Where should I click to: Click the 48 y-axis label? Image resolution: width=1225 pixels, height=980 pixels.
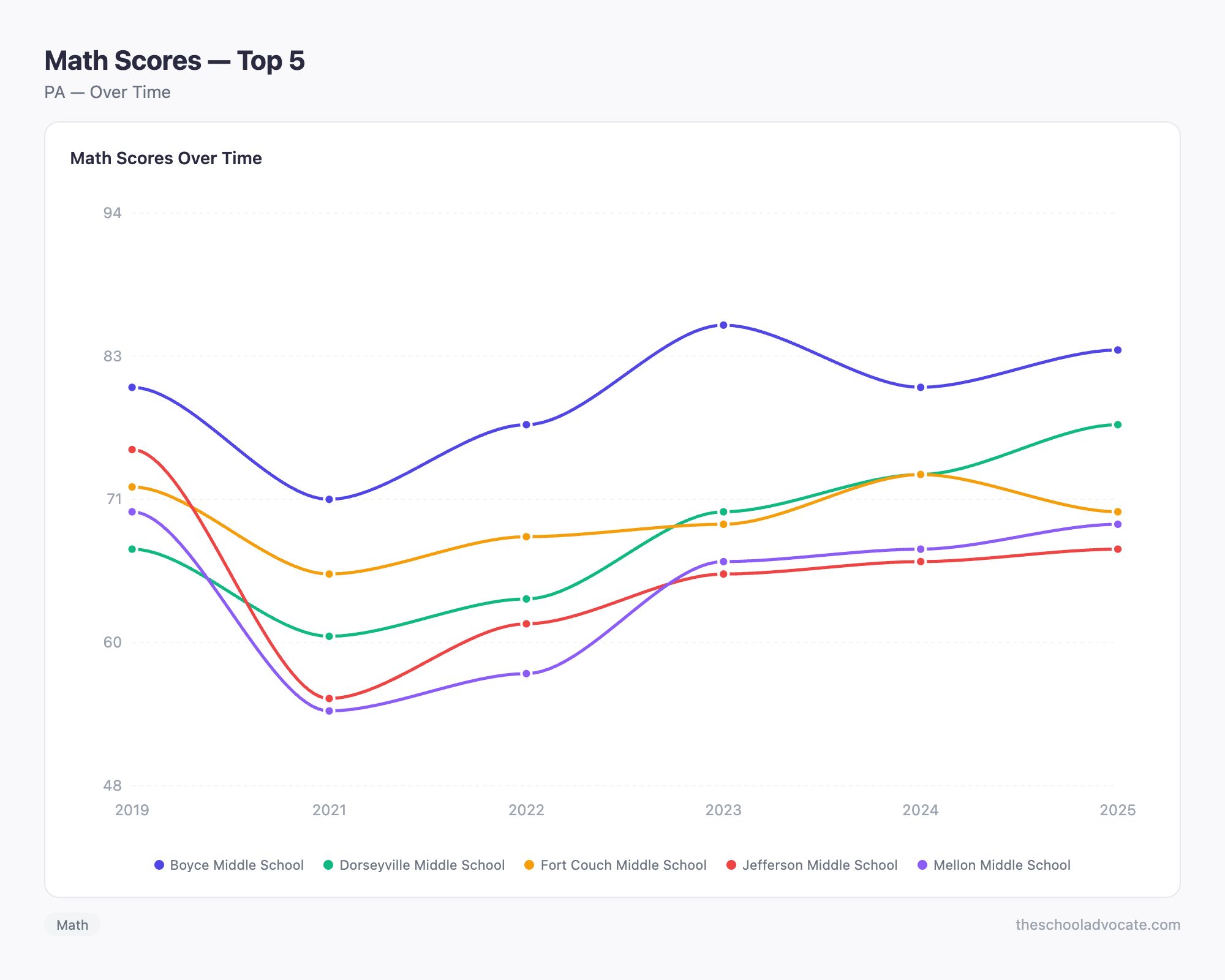(x=113, y=786)
